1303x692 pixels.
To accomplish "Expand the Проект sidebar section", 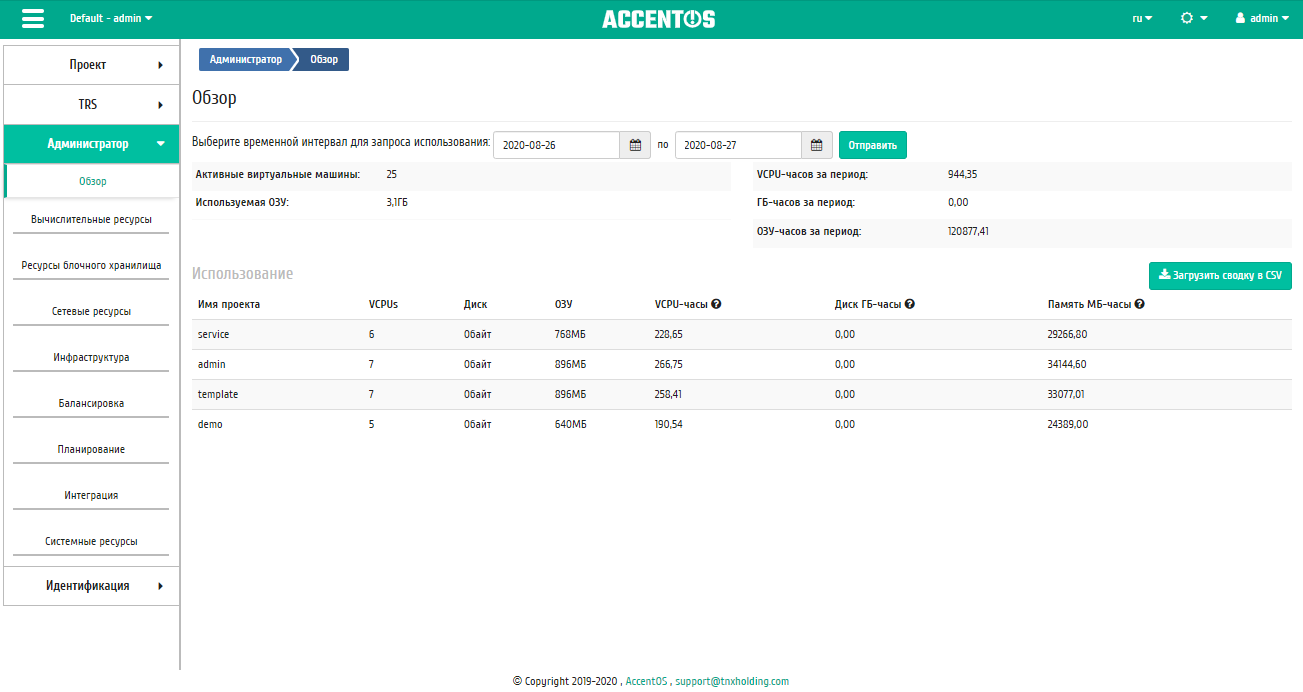I will tap(91, 65).
